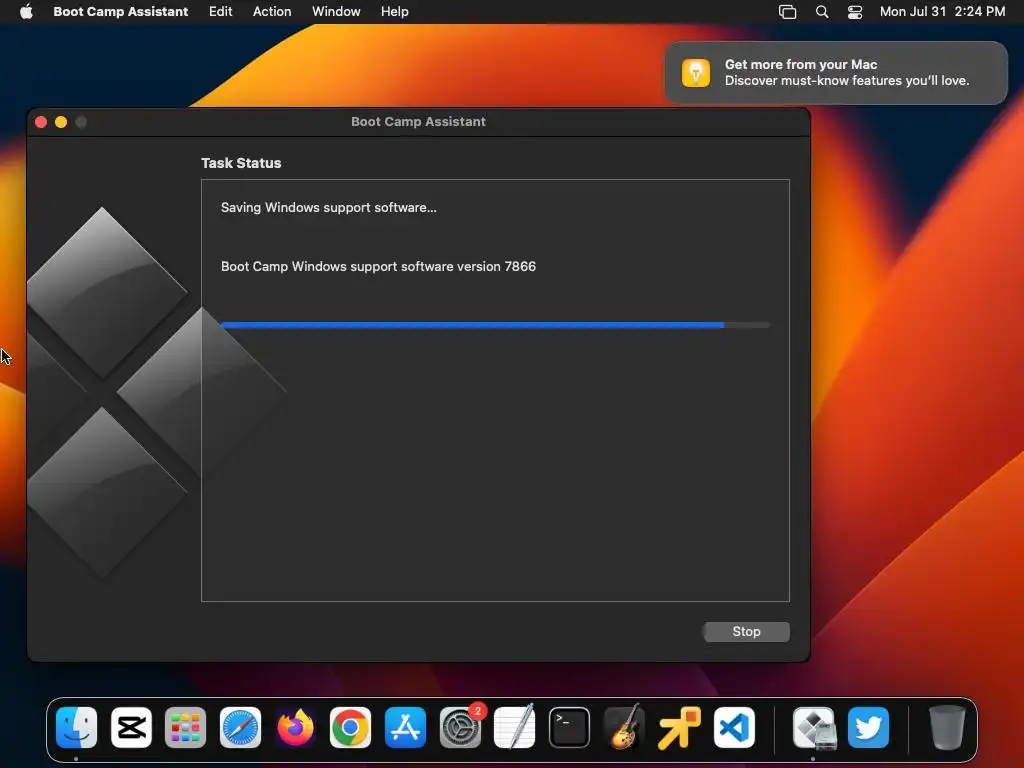Open the Action menu

272,12
